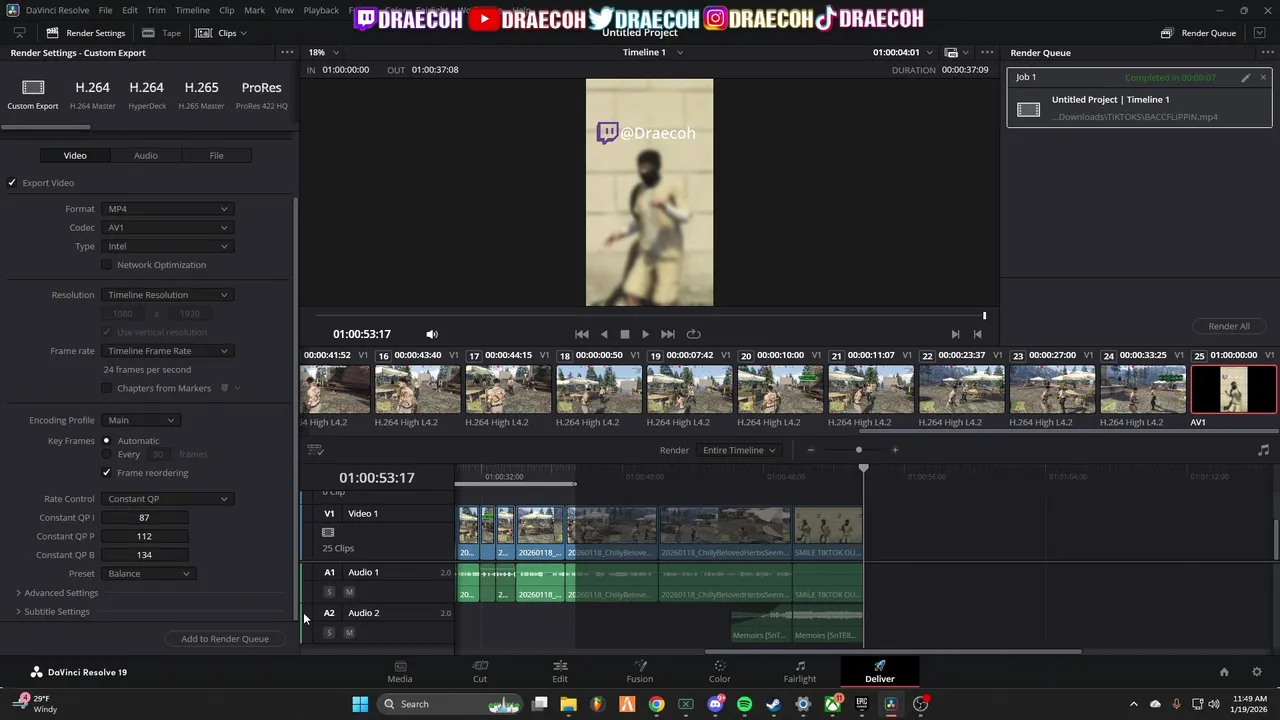Open the Color page
The width and height of the screenshot is (1280, 720).
720,671
